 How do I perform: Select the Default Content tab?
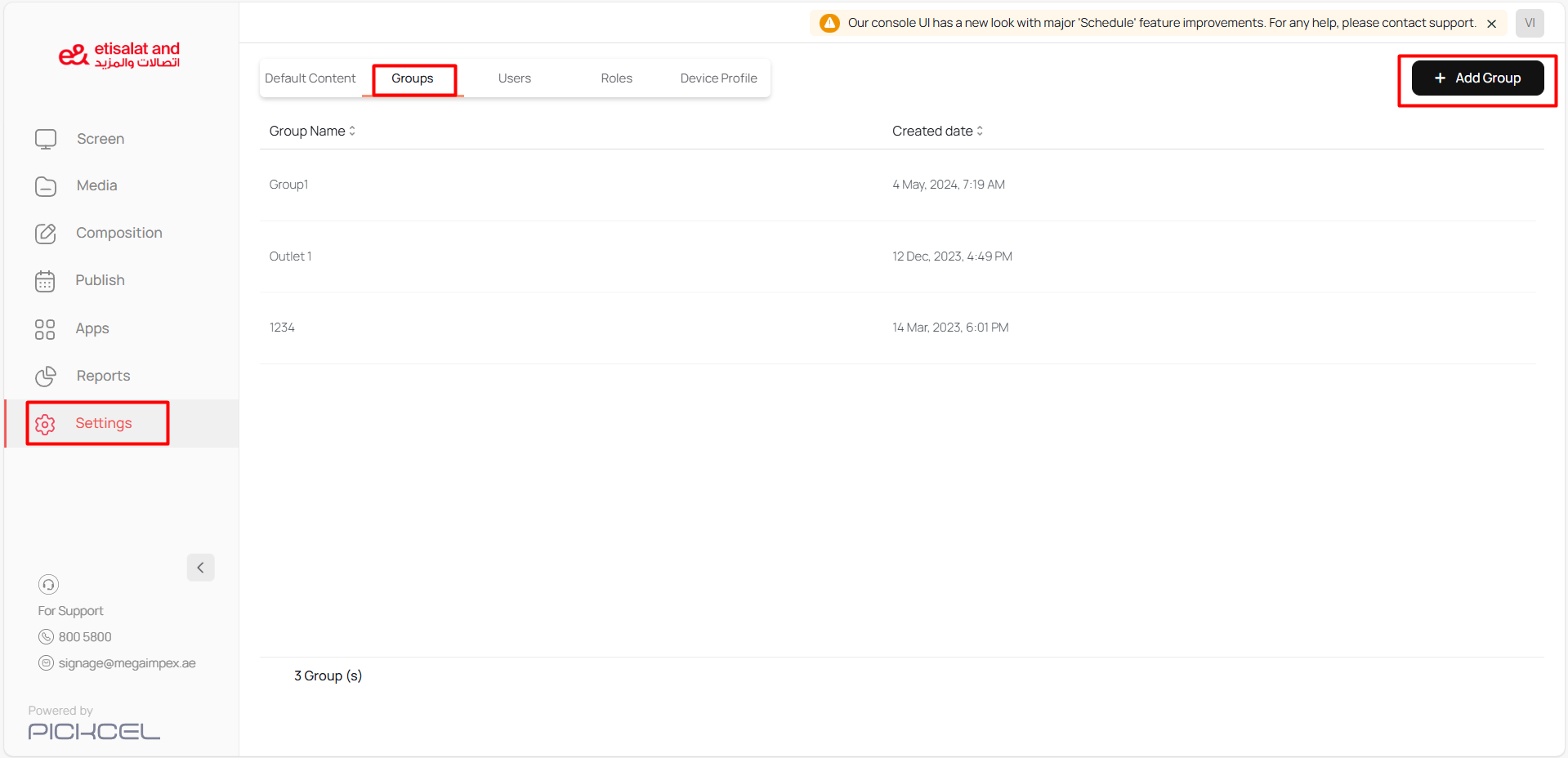[x=310, y=78]
